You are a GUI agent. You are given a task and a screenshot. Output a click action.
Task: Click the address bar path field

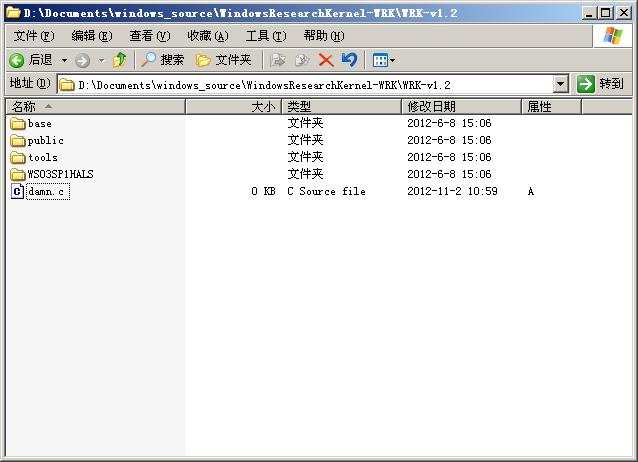(x=306, y=85)
